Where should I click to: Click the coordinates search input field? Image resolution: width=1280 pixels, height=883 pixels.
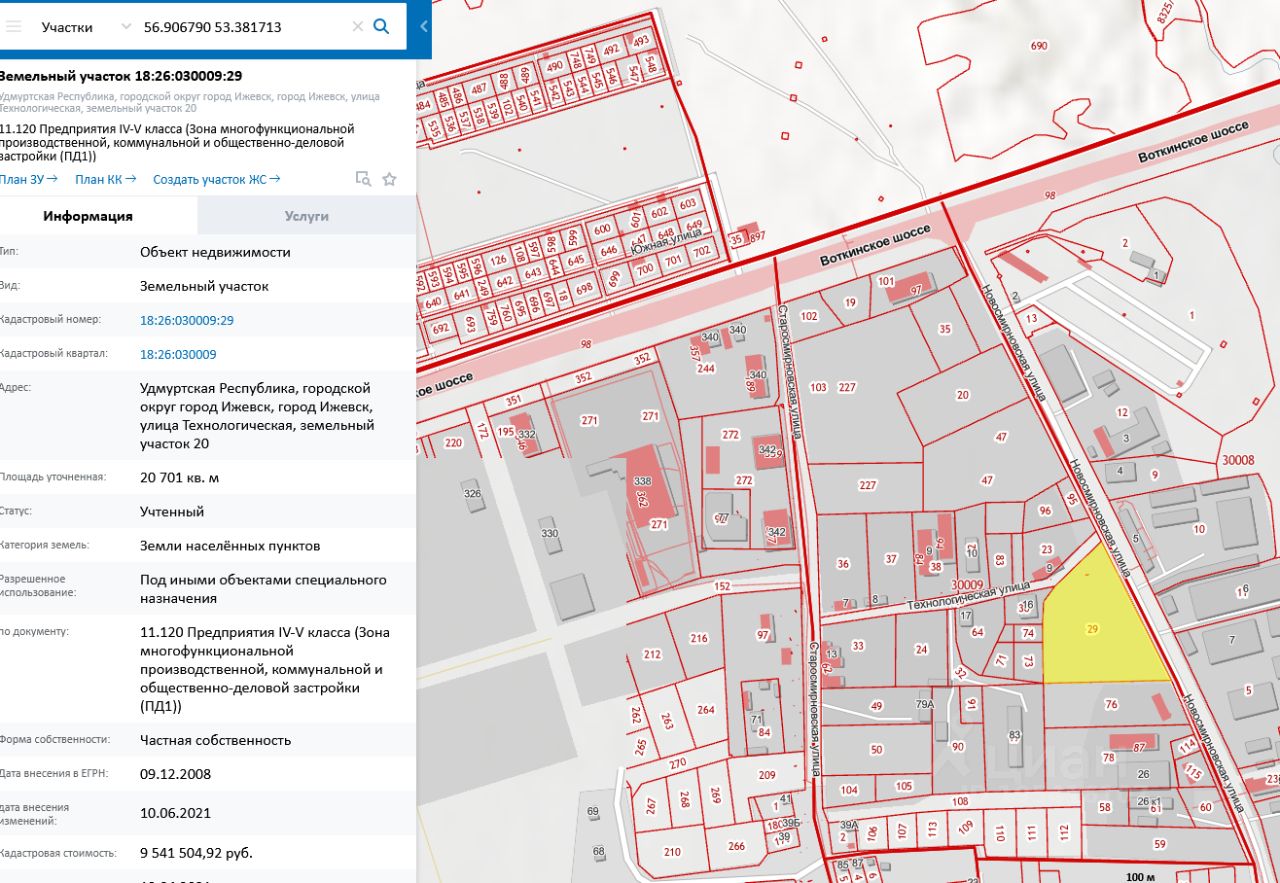pyautogui.click(x=245, y=27)
